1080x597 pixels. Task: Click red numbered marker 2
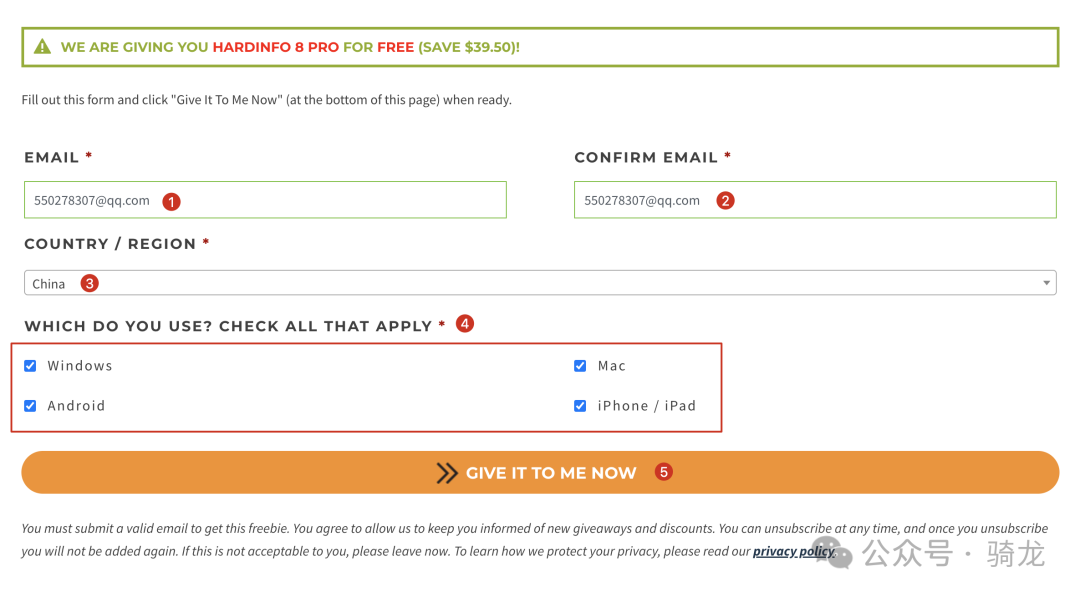pyautogui.click(x=725, y=200)
